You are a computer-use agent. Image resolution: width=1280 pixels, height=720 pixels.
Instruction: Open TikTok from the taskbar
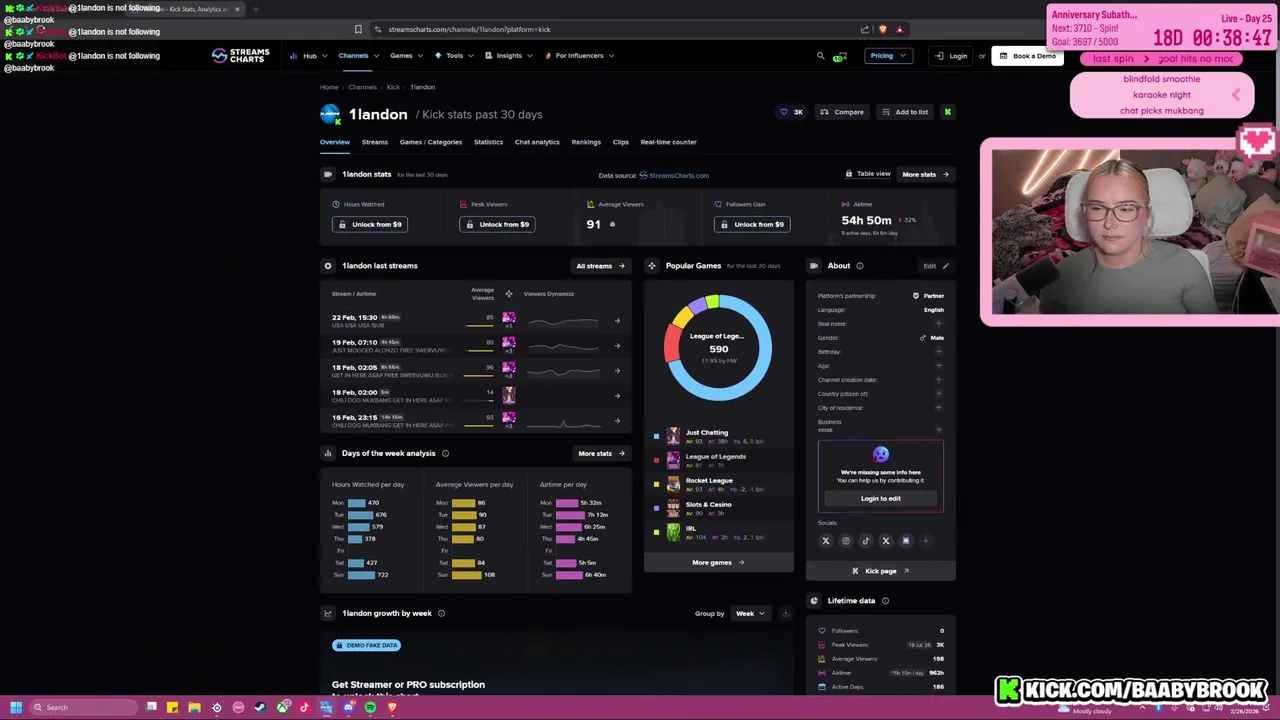304,707
